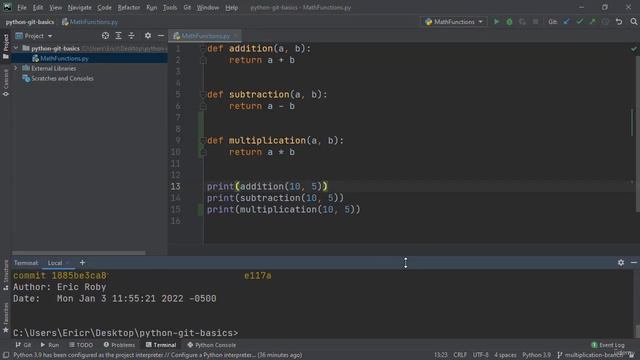Screen dimensions: 640x360
Task: Open the Python Console tool window
Action: pos(211,345)
